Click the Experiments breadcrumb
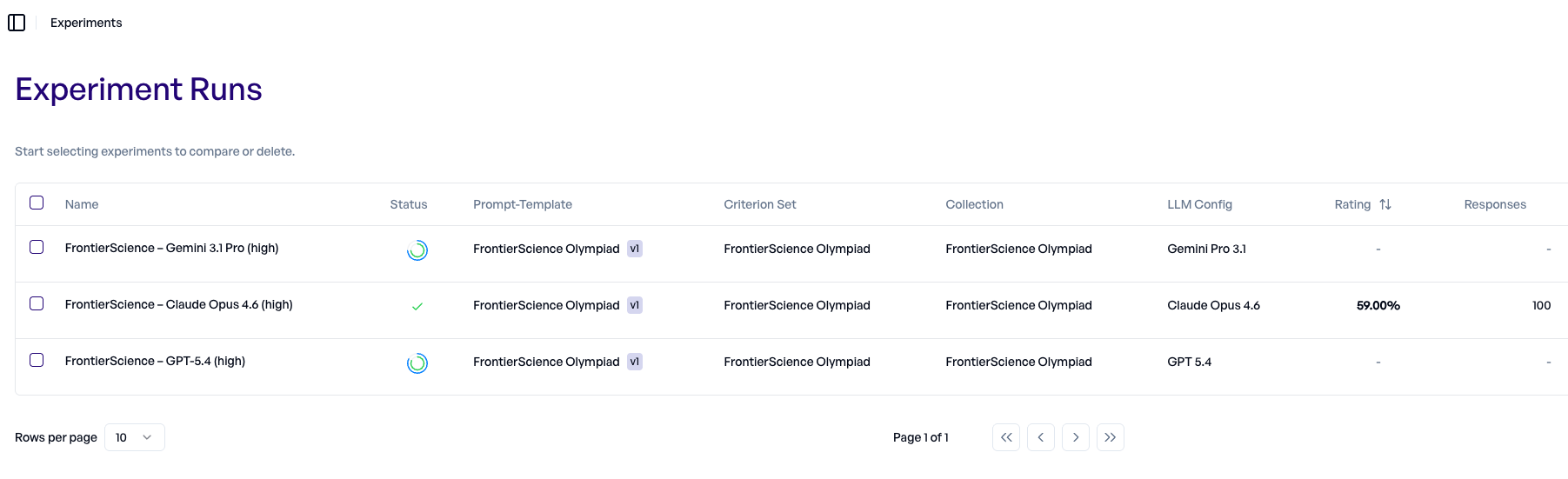The width and height of the screenshot is (1568, 479). pos(86,23)
